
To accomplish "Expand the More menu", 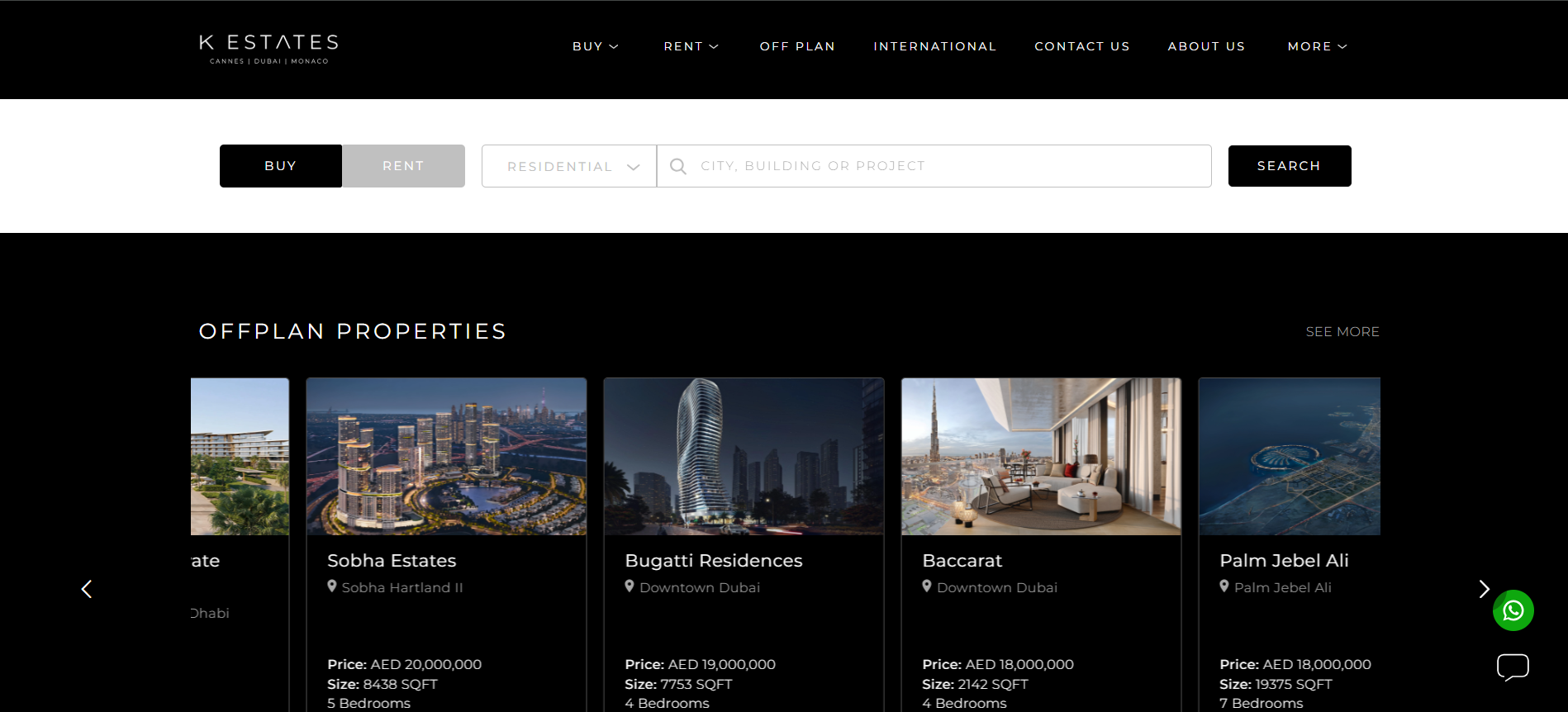I will (1317, 46).
